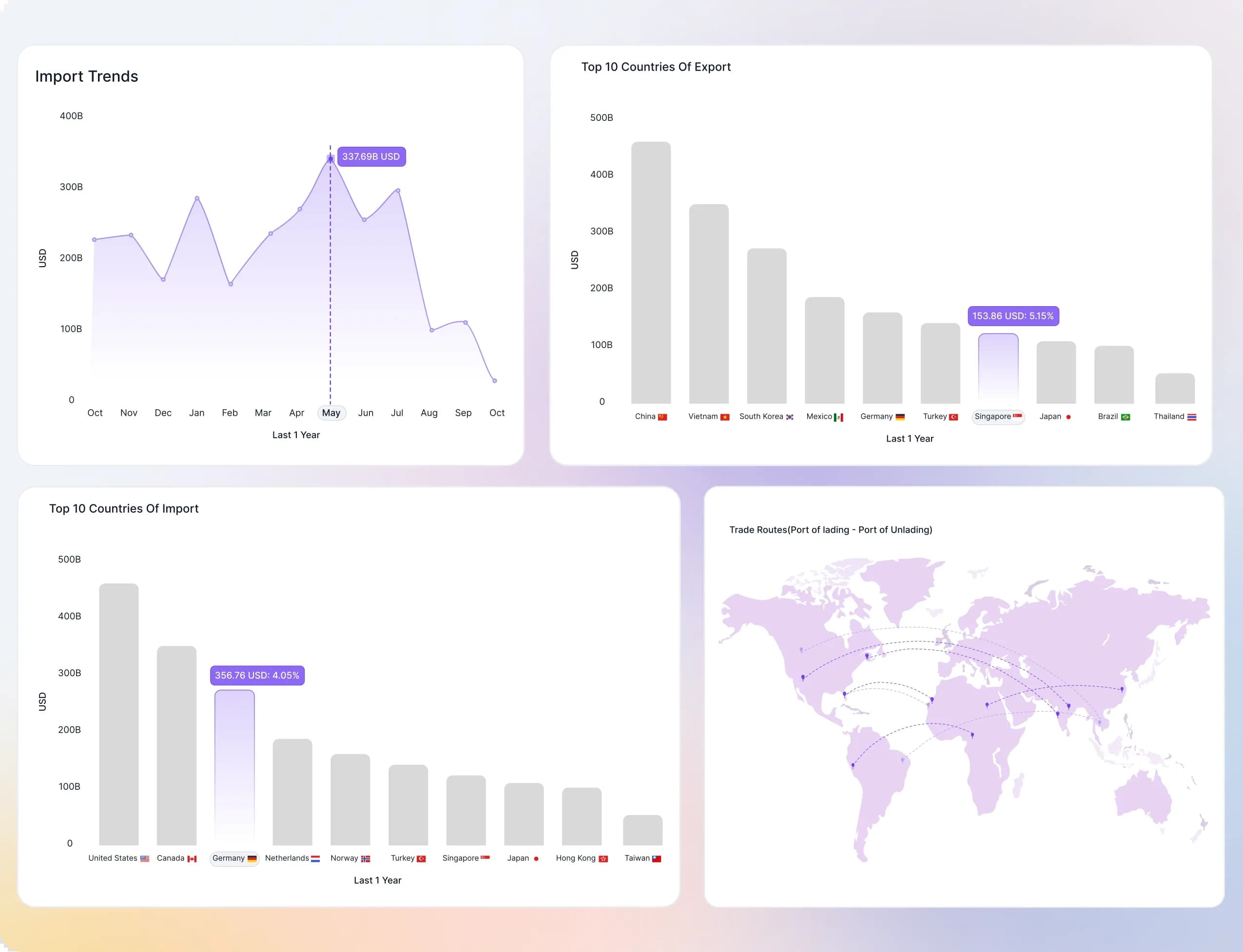Viewport: 1243px width, 952px height.
Task: Click the Brazil flag icon
Action: tap(1126, 417)
